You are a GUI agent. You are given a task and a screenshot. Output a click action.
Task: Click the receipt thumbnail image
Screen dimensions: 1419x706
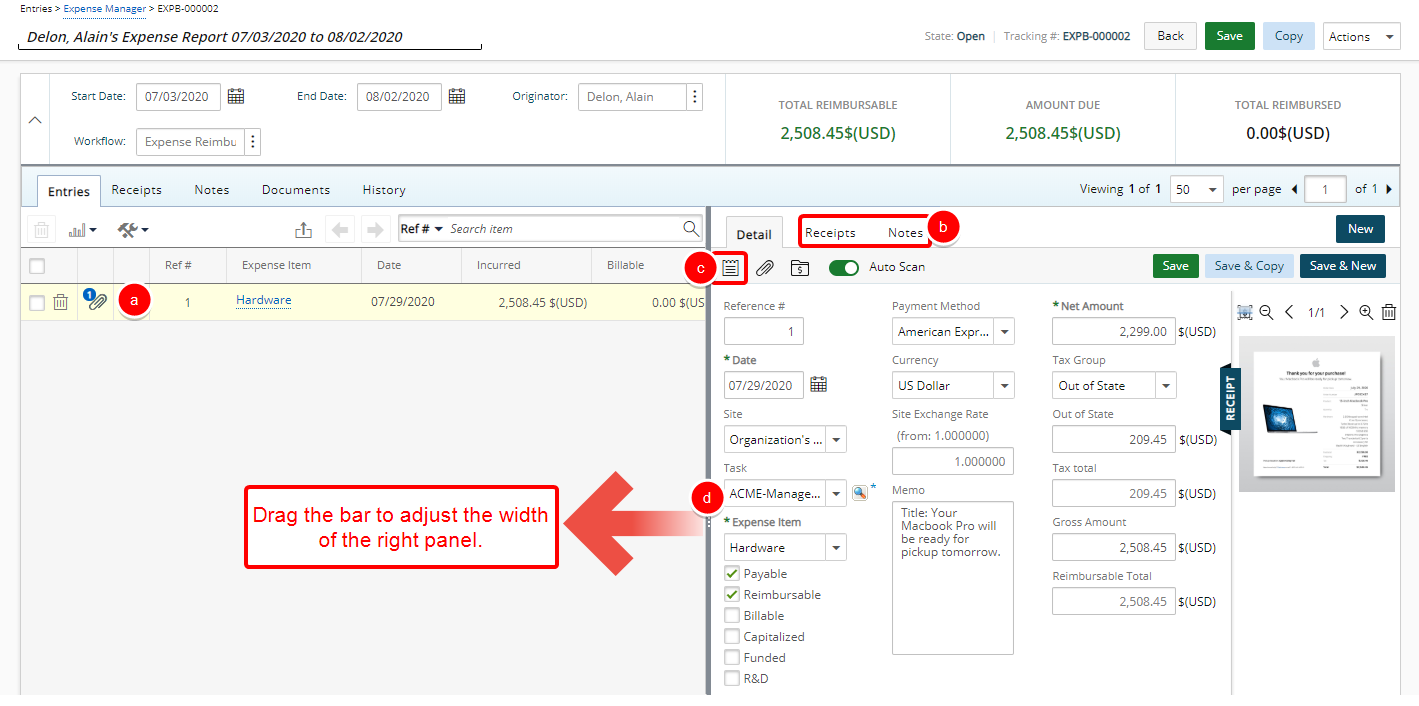click(1315, 414)
